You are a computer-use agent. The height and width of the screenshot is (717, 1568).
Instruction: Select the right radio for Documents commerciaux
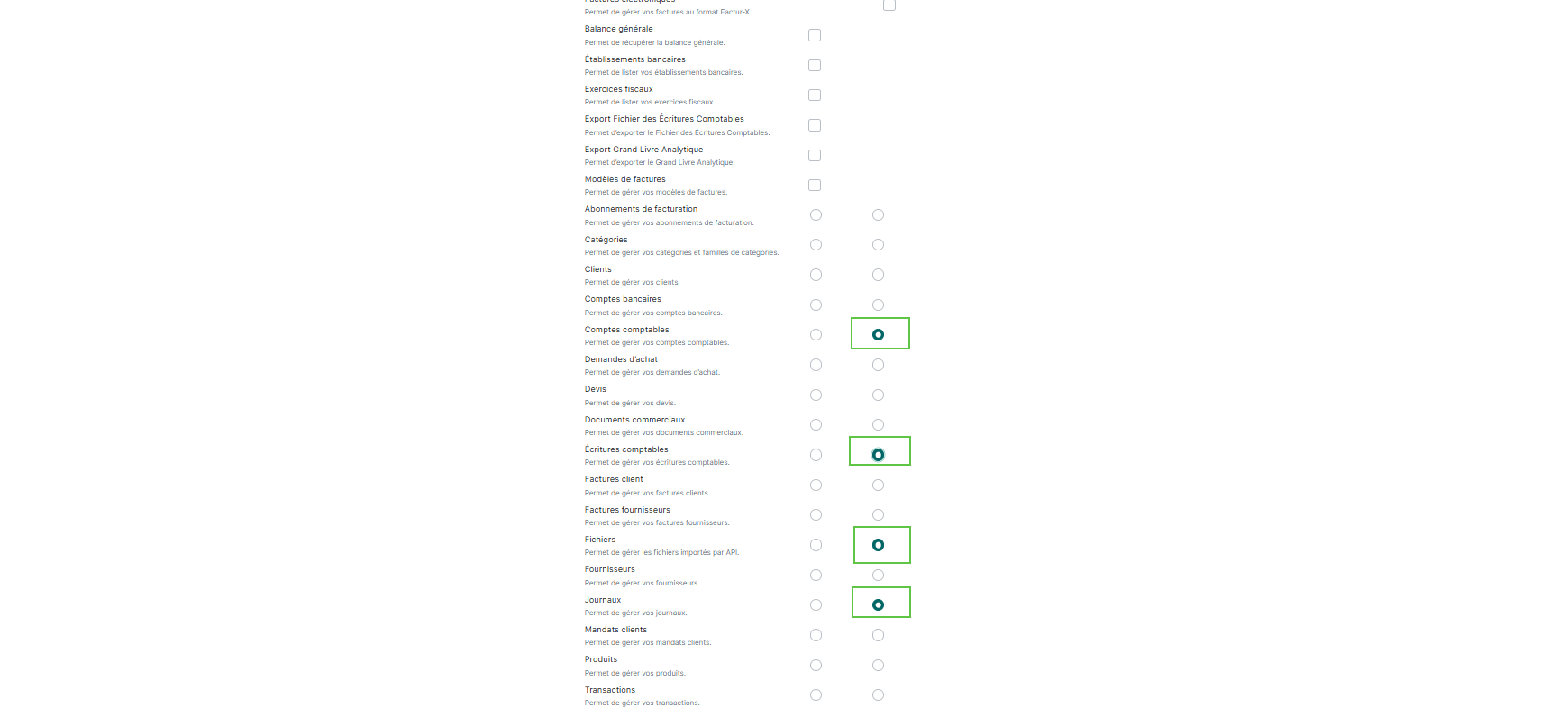(x=878, y=424)
